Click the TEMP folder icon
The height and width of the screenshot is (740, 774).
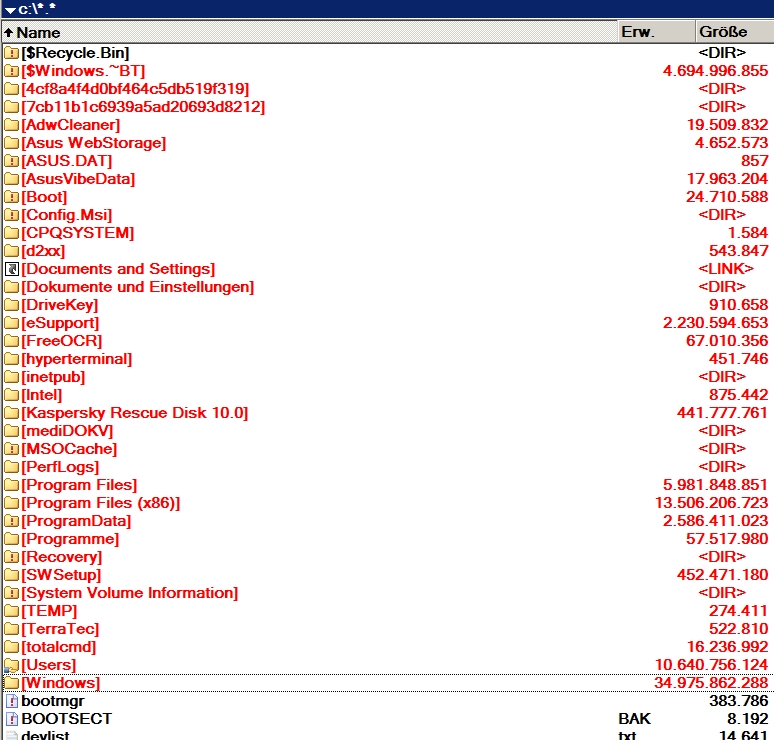click(x=11, y=611)
